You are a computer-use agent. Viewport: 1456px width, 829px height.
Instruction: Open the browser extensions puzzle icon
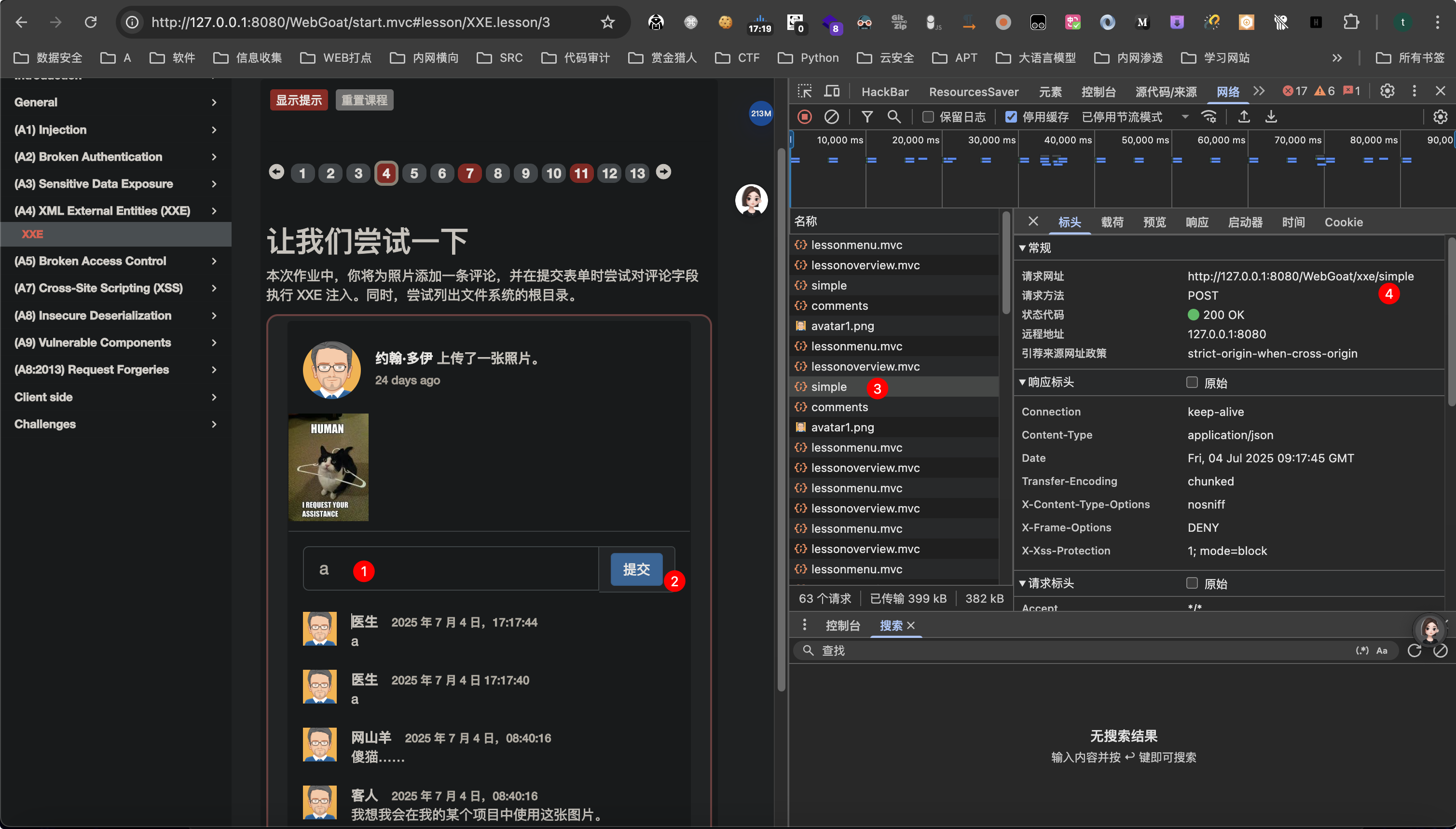(1351, 22)
